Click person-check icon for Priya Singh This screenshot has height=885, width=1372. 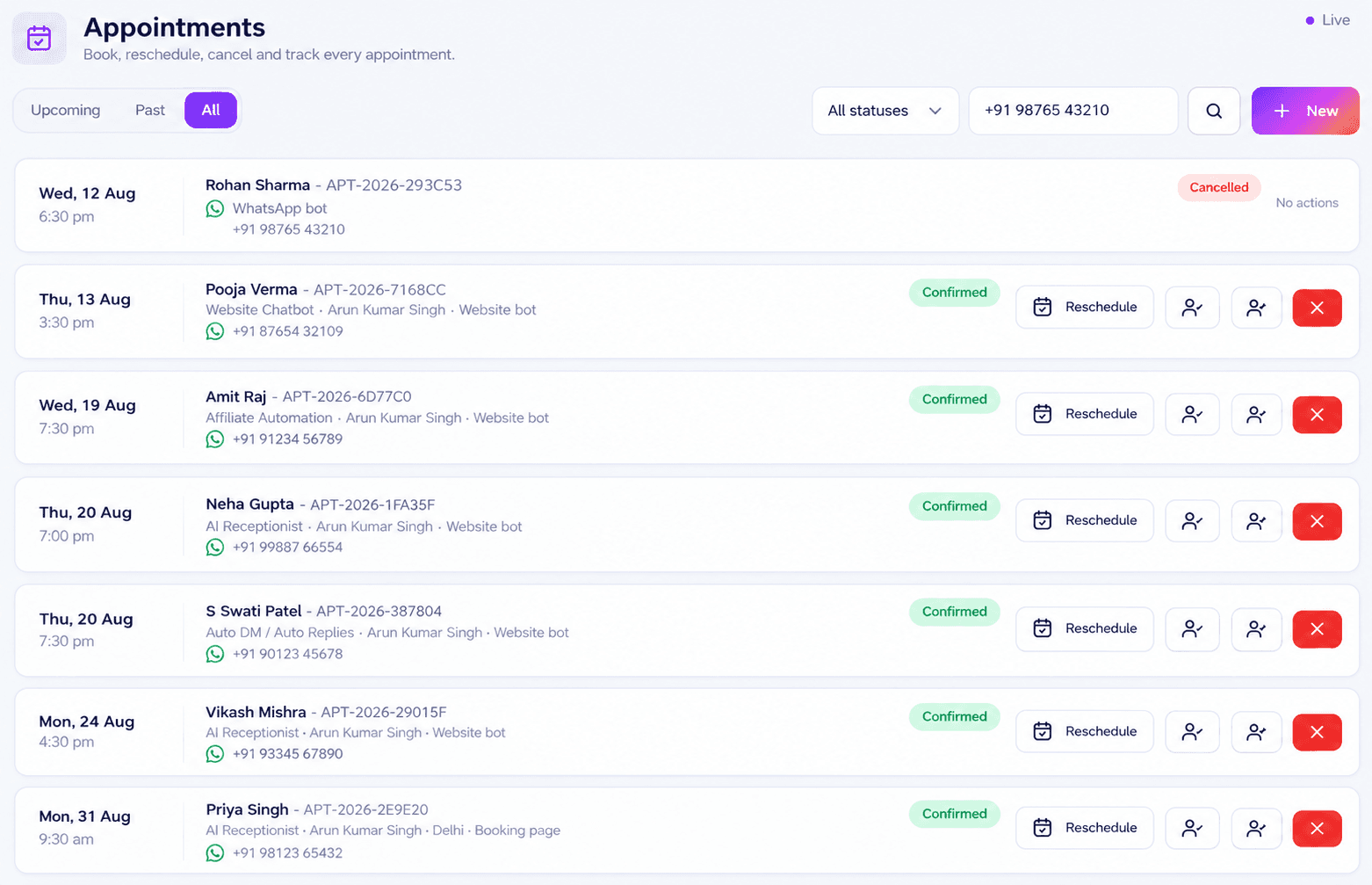(1192, 828)
